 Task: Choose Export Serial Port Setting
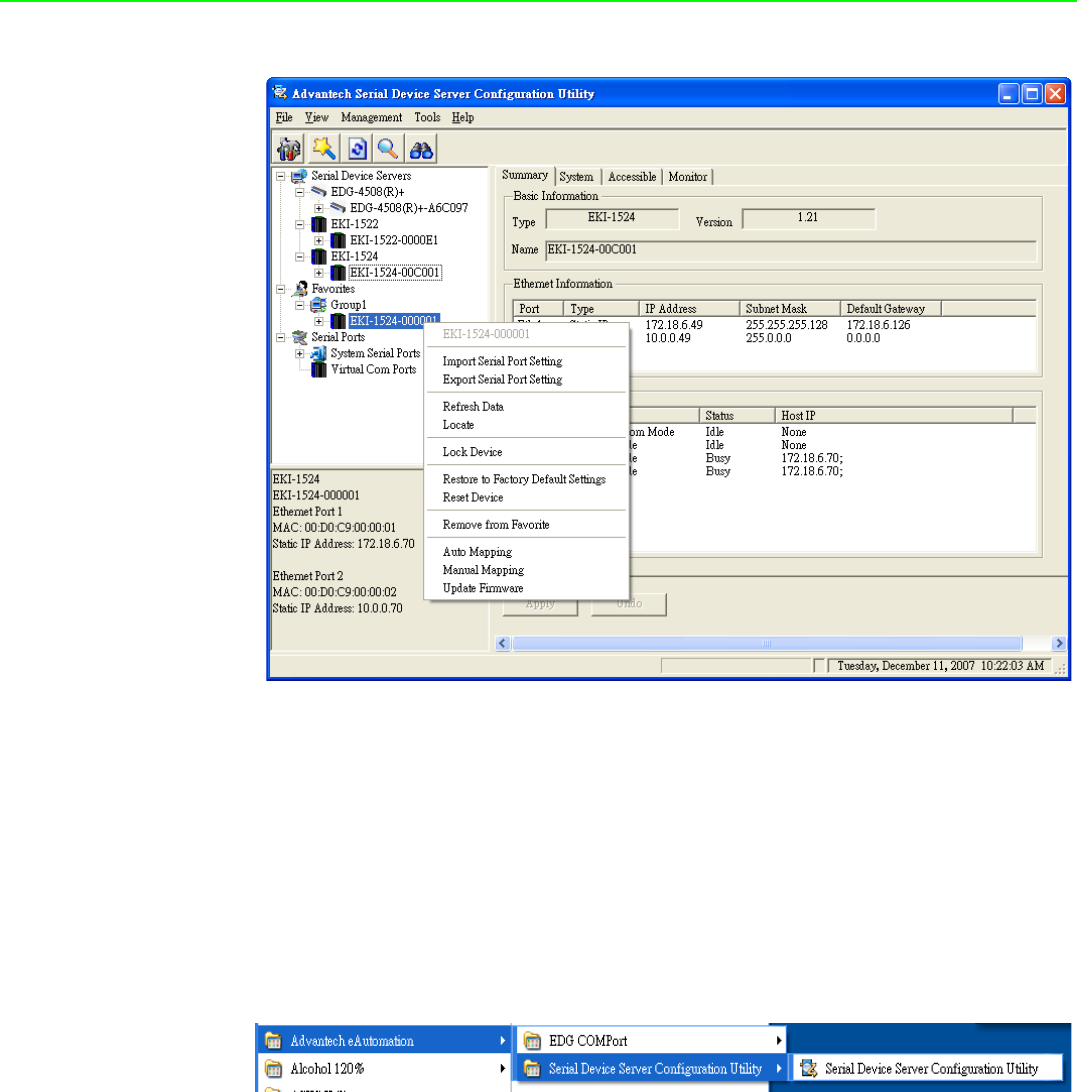coord(526,380)
